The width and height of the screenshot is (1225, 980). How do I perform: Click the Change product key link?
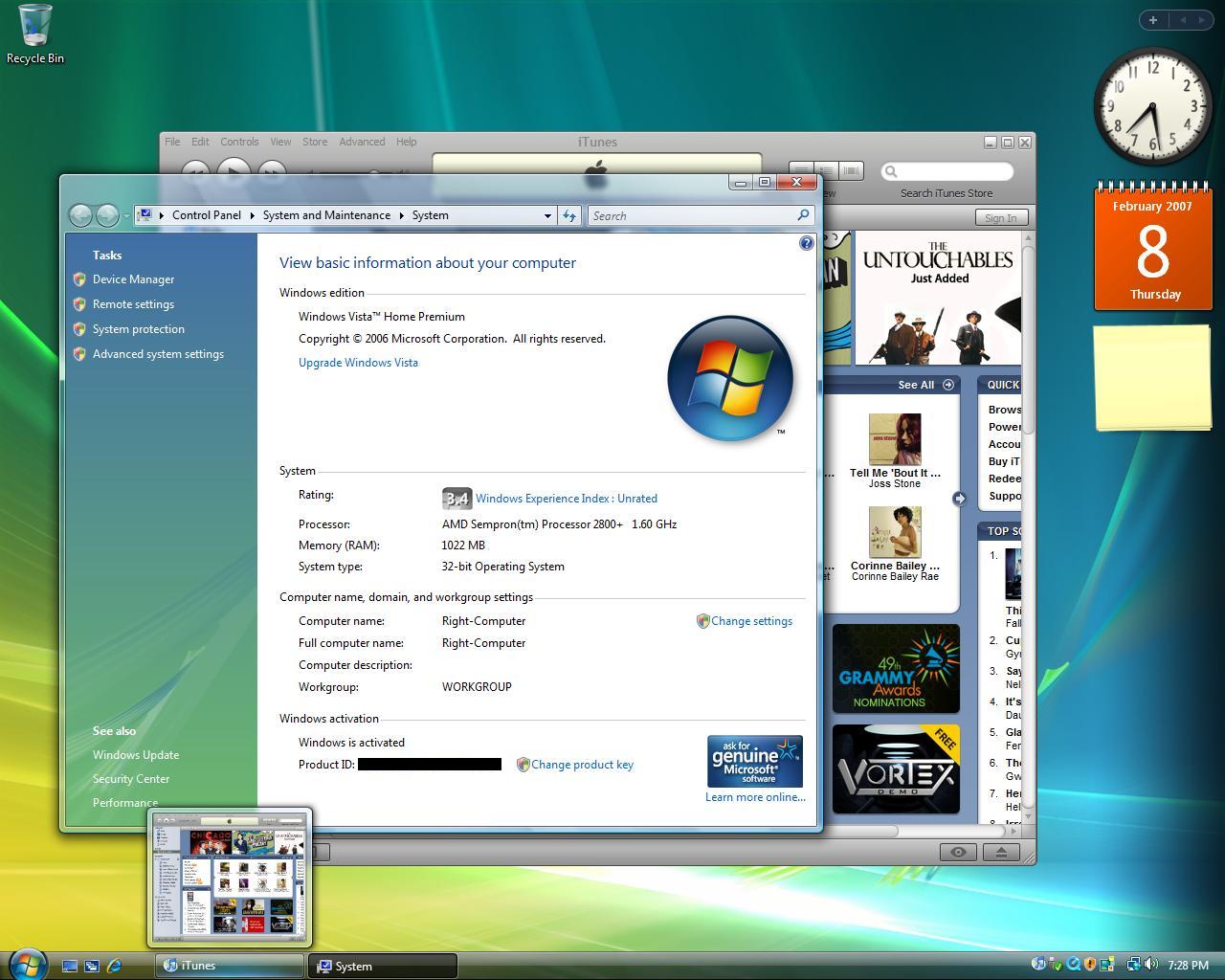click(x=582, y=765)
